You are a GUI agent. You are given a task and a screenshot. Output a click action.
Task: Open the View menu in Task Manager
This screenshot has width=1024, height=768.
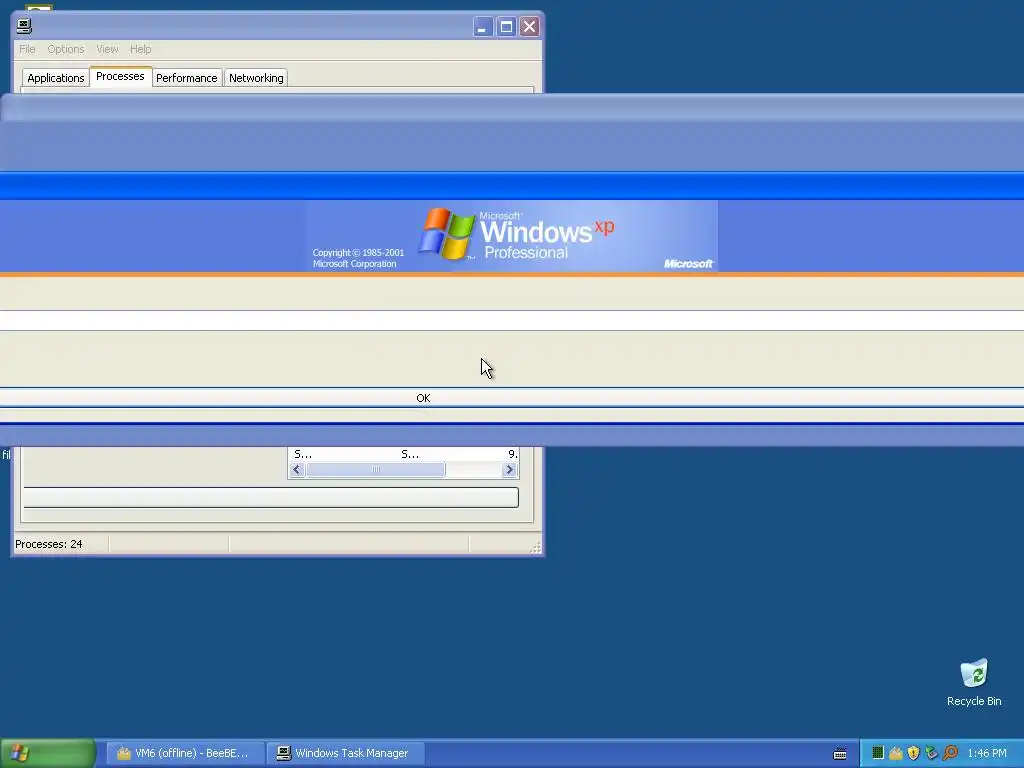[x=107, y=49]
